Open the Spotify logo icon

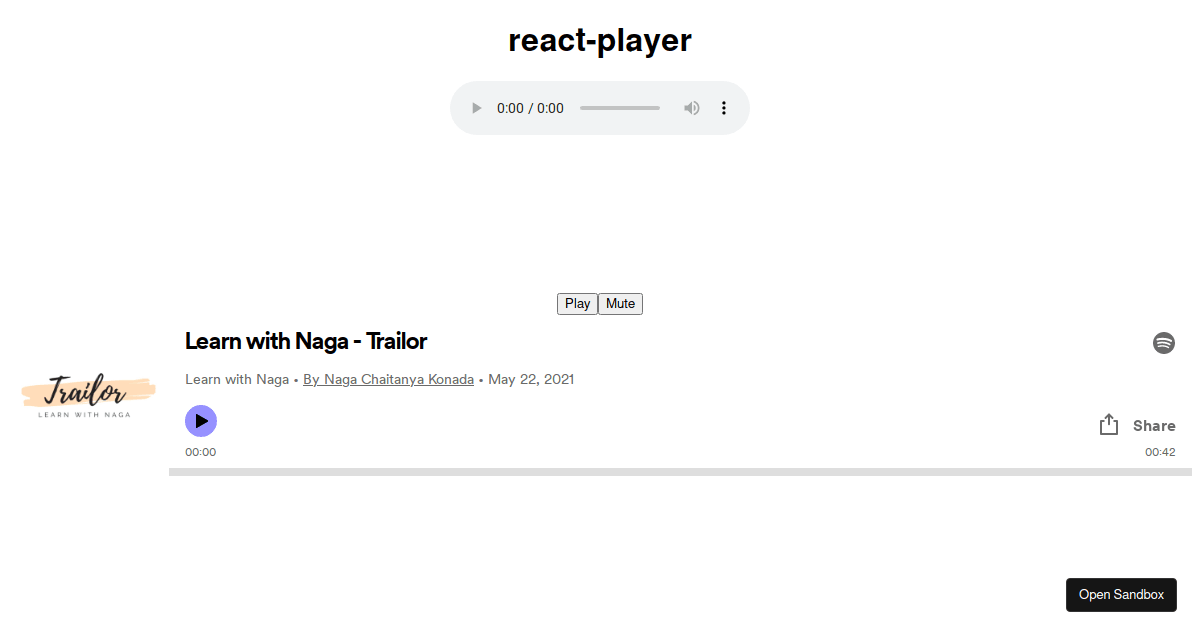pos(1164,342)
